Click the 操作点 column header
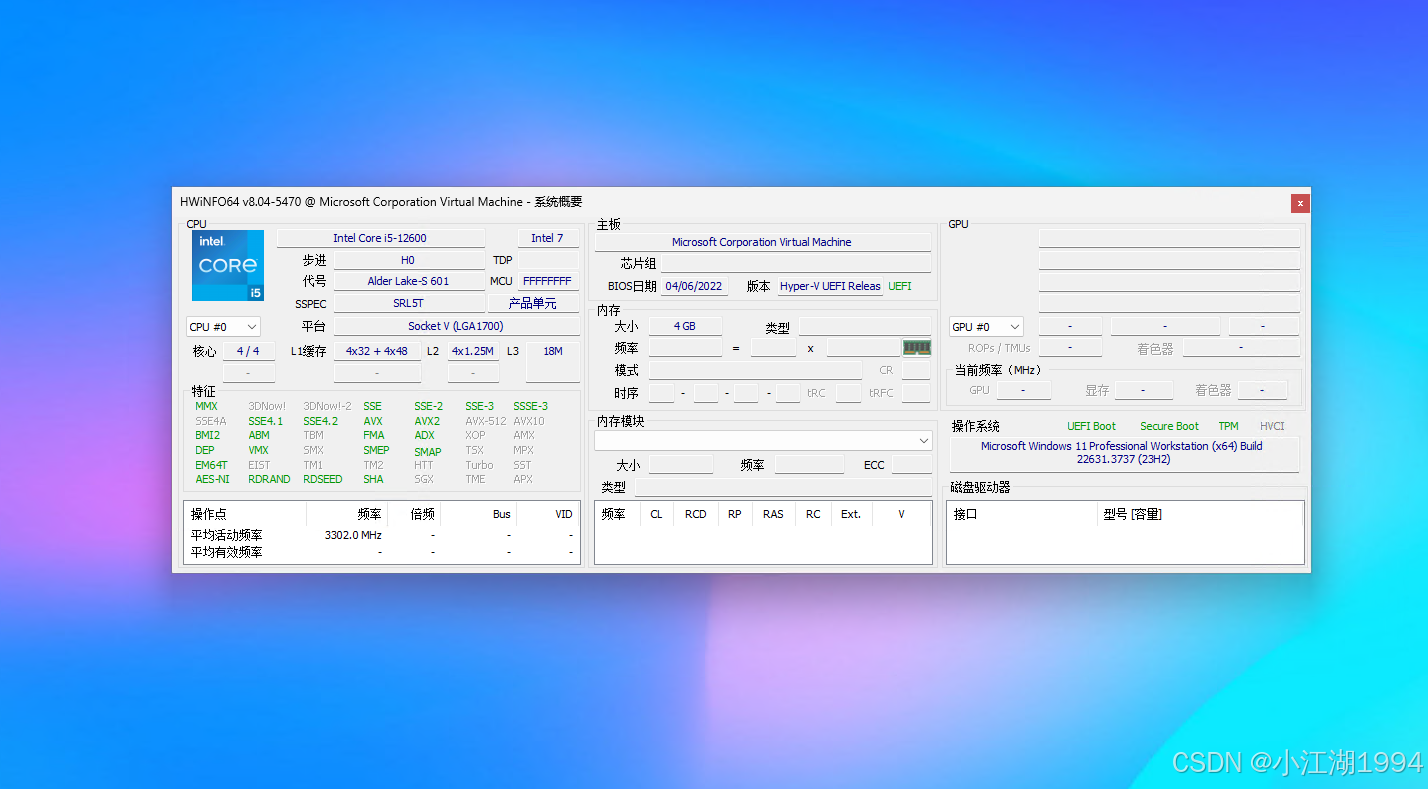1428x789 pixels. click(x=244, y=514)
